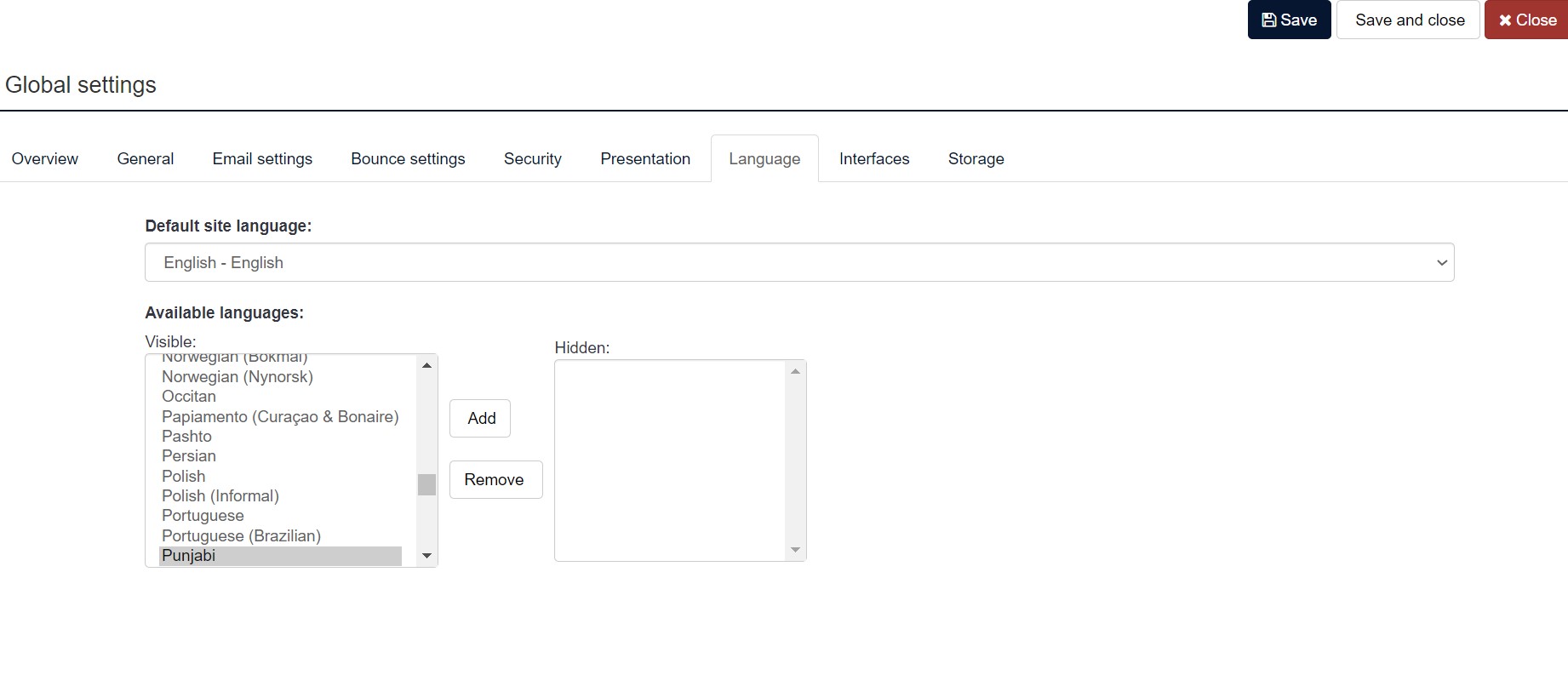Open the Default site language dropdown

798,262
